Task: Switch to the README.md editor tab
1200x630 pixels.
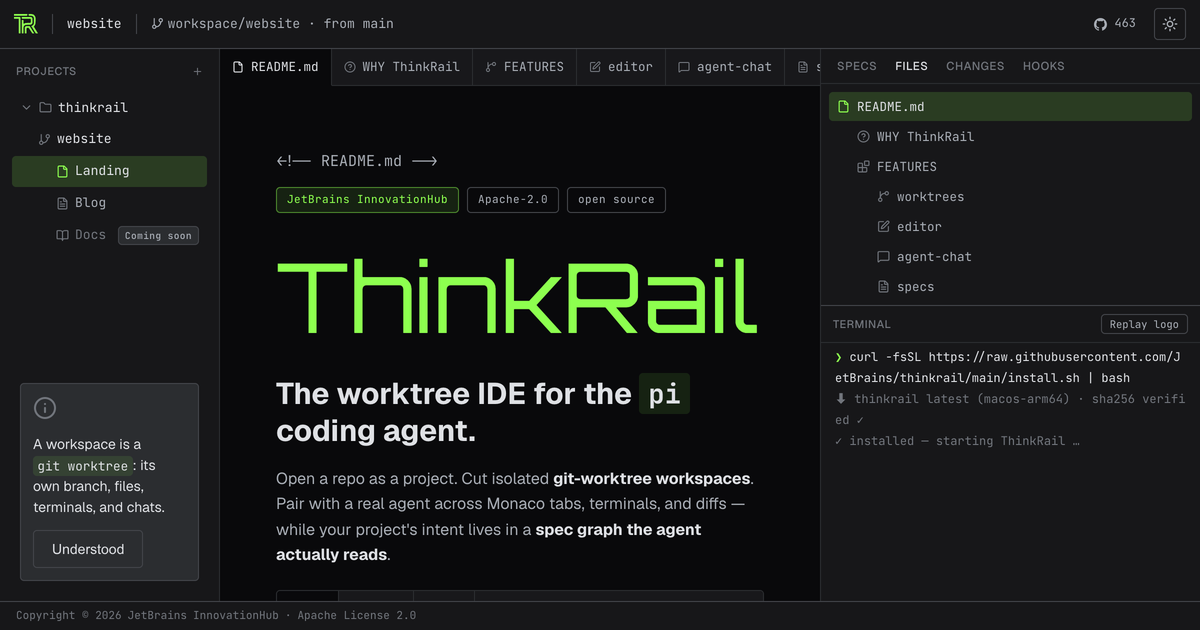Action: [275, 67]
